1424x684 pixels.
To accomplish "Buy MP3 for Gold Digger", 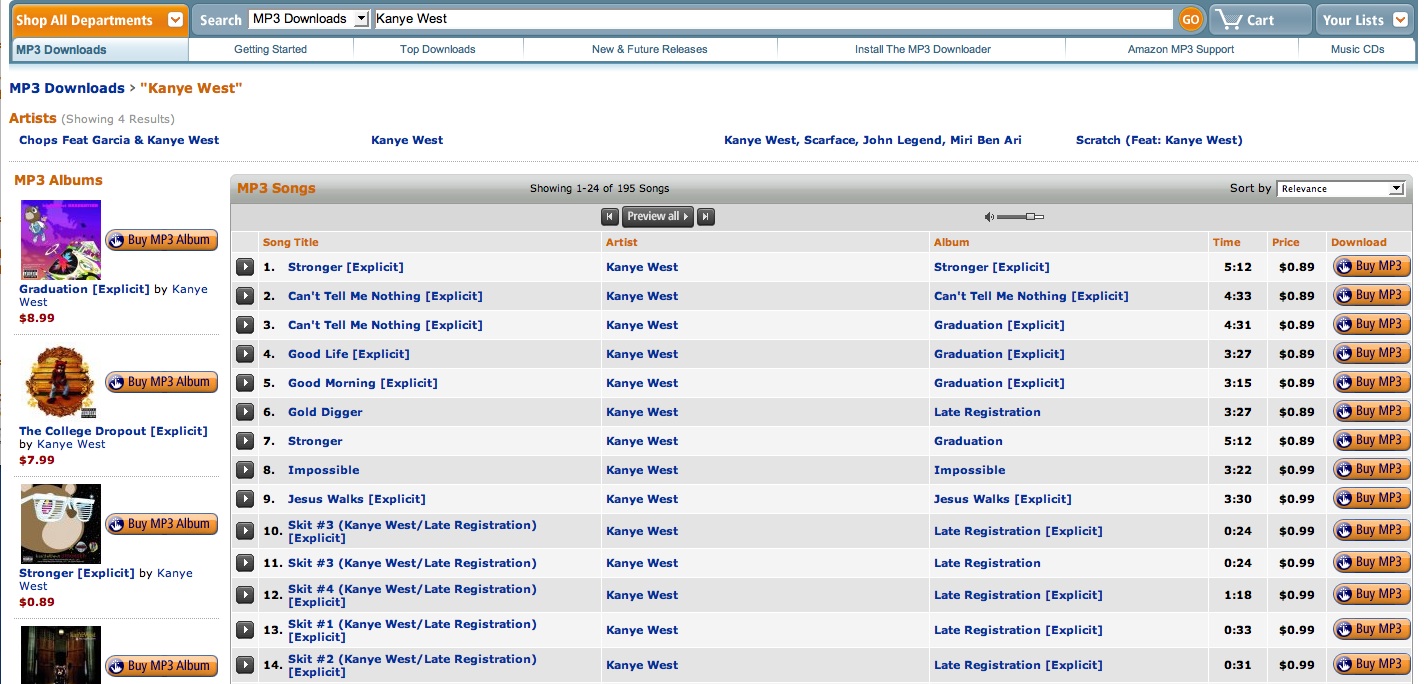I will [x=1371, y=412].
